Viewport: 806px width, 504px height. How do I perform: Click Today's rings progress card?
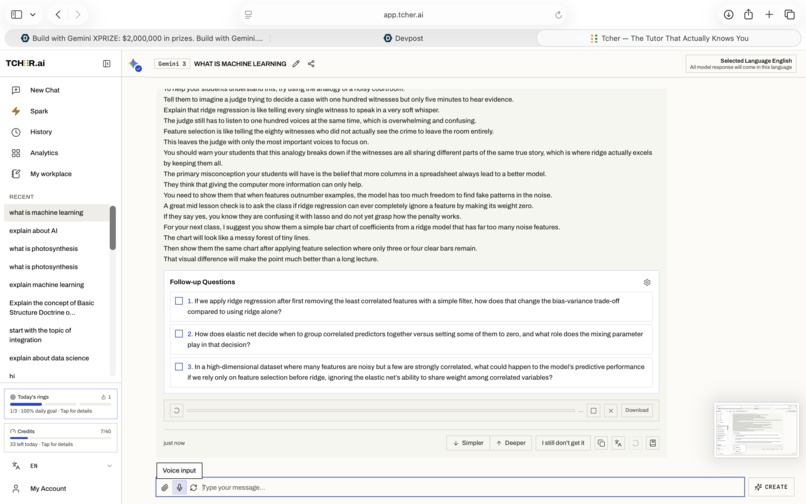tap(61, 404)
